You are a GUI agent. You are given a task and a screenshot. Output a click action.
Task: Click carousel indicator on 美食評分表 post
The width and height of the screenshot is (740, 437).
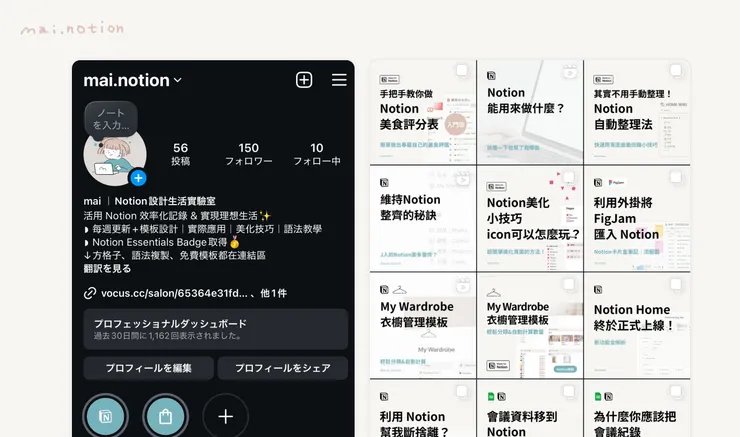[x=462, y=71]
